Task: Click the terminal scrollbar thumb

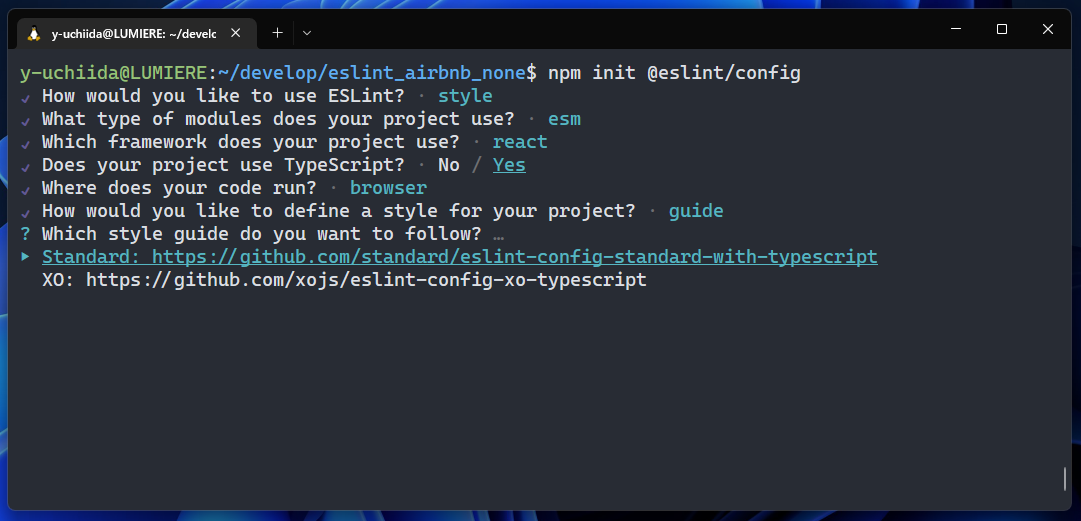Action: click(x=1065, y=479)
